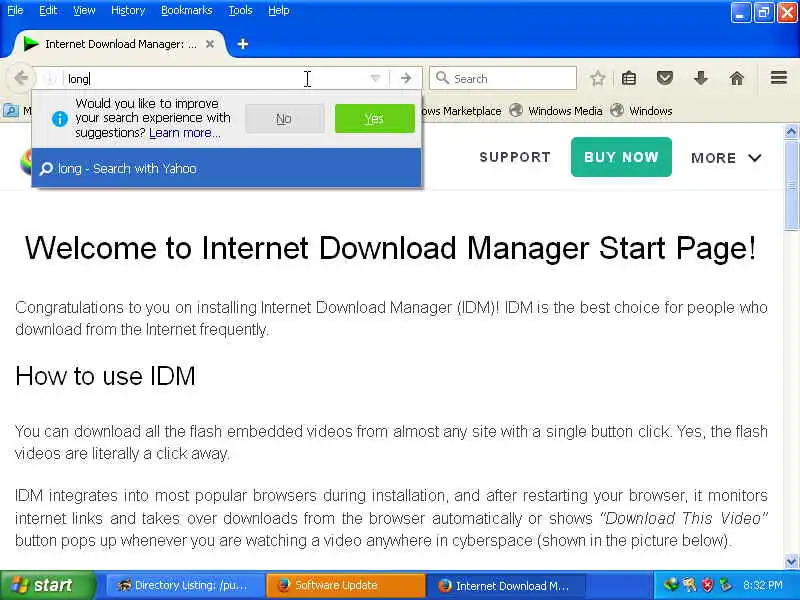
Task: Click the SUPPORT navigation link
Action: (515, 157)
